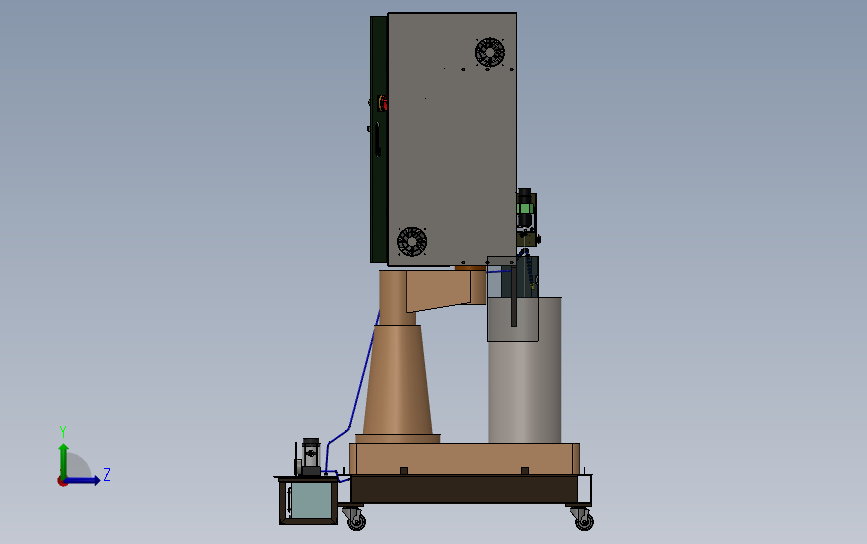This screenshot has height=544, width=867.
Task: Click the red X axis origin dot of the triad
Action: coord(62,482)
